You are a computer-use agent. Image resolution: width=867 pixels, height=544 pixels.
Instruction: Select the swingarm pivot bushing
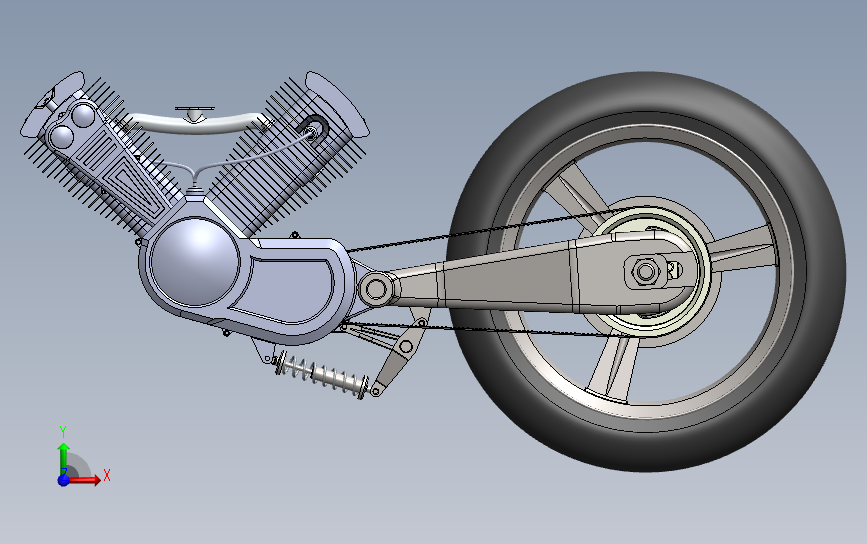[x=376, y=289]
